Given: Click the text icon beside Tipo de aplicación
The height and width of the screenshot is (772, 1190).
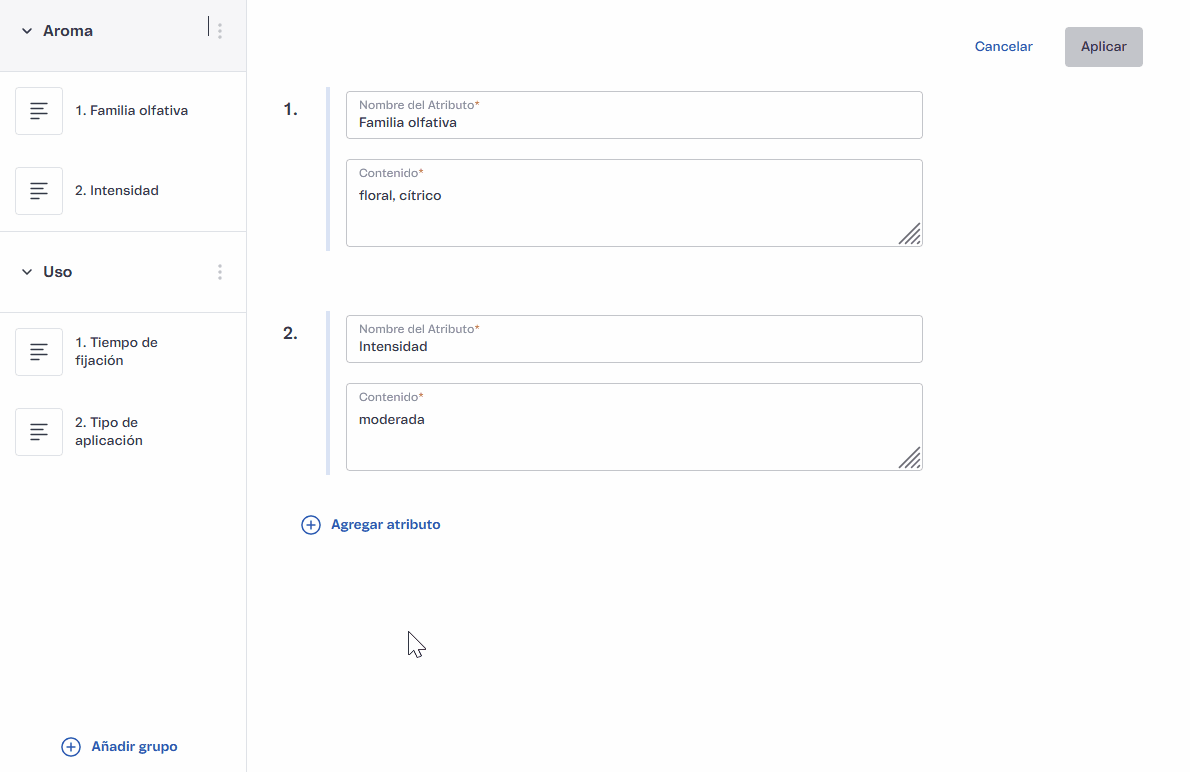Looking at the screenshot, I should [39, 432].
